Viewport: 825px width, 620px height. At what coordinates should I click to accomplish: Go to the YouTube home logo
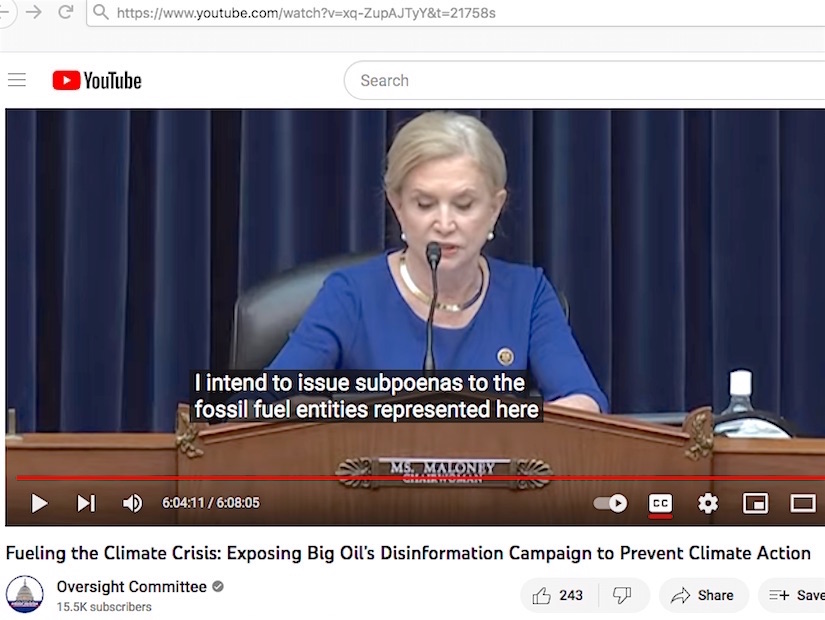[x=97, y=81]
